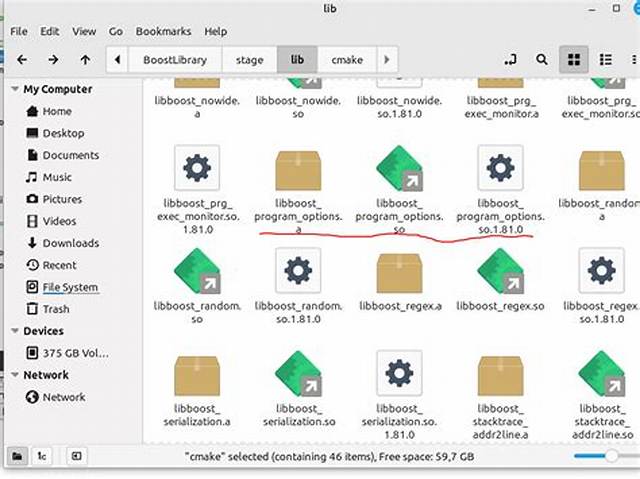Select libboost_stacktrace_addr2line.a package icon
The height and width of the screenshot is (479, 640).
(500, 376)
